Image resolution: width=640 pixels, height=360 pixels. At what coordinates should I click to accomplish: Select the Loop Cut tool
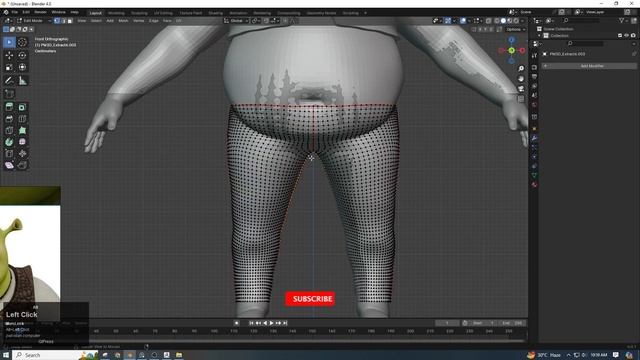point(22,119)
